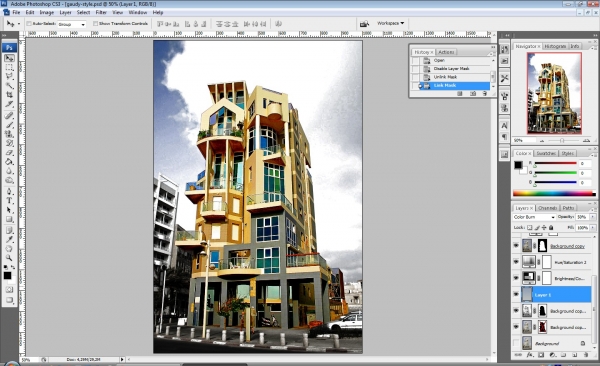Select the Horizontal Type tool

pos(10,201)
